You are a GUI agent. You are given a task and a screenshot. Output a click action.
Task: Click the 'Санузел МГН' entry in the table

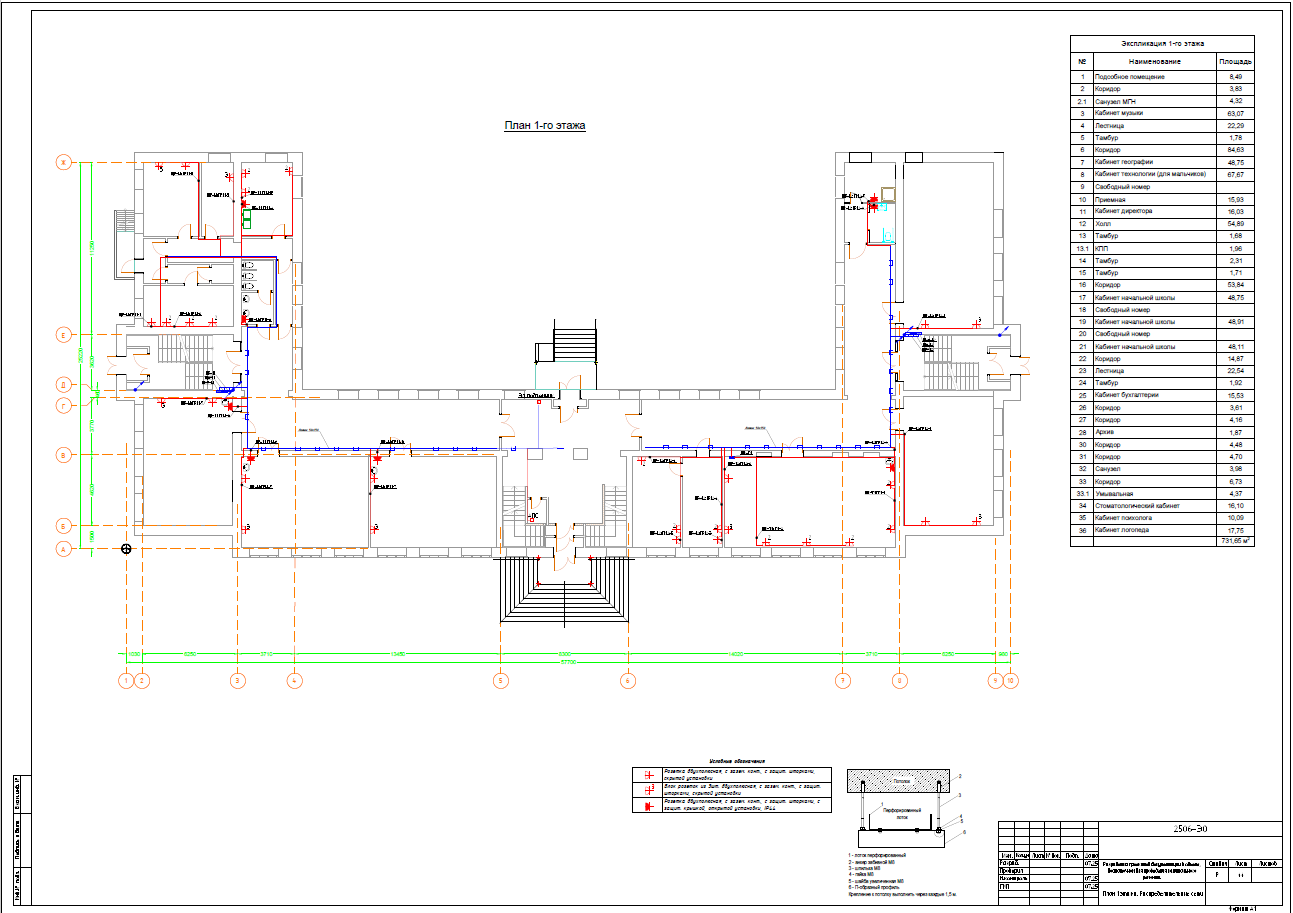[x=1116, y=101]
